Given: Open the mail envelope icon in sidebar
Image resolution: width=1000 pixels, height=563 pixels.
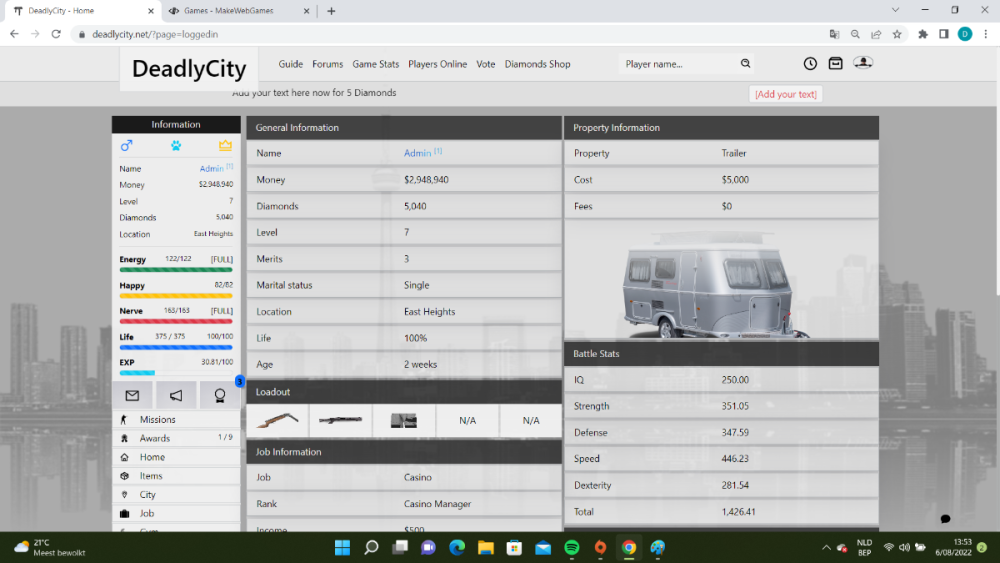Looking at the screenshot, I should [132, 395].
